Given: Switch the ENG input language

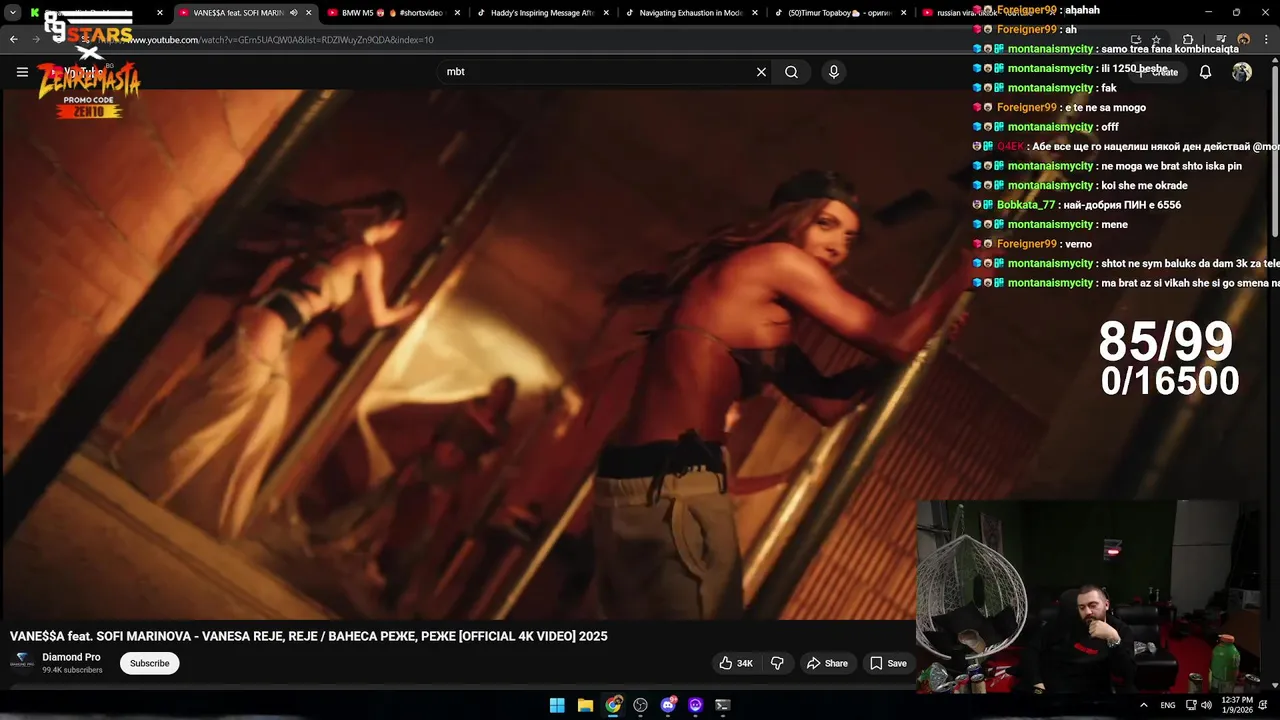Looking at the screenshot, I should point(1168,705).
